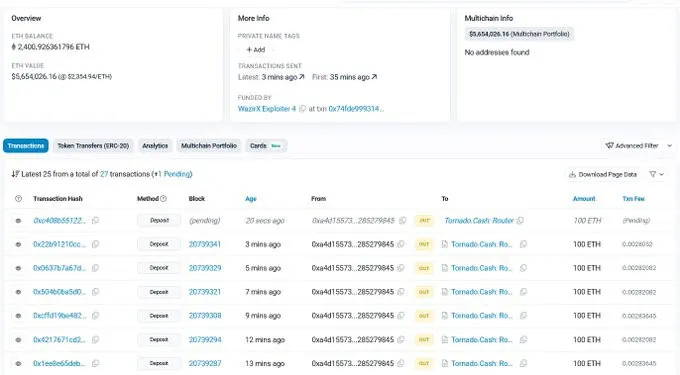Screen dimensions: 680x375
Task: Open Tornado.Cash: Router in pending row
Action: (479, 221)
